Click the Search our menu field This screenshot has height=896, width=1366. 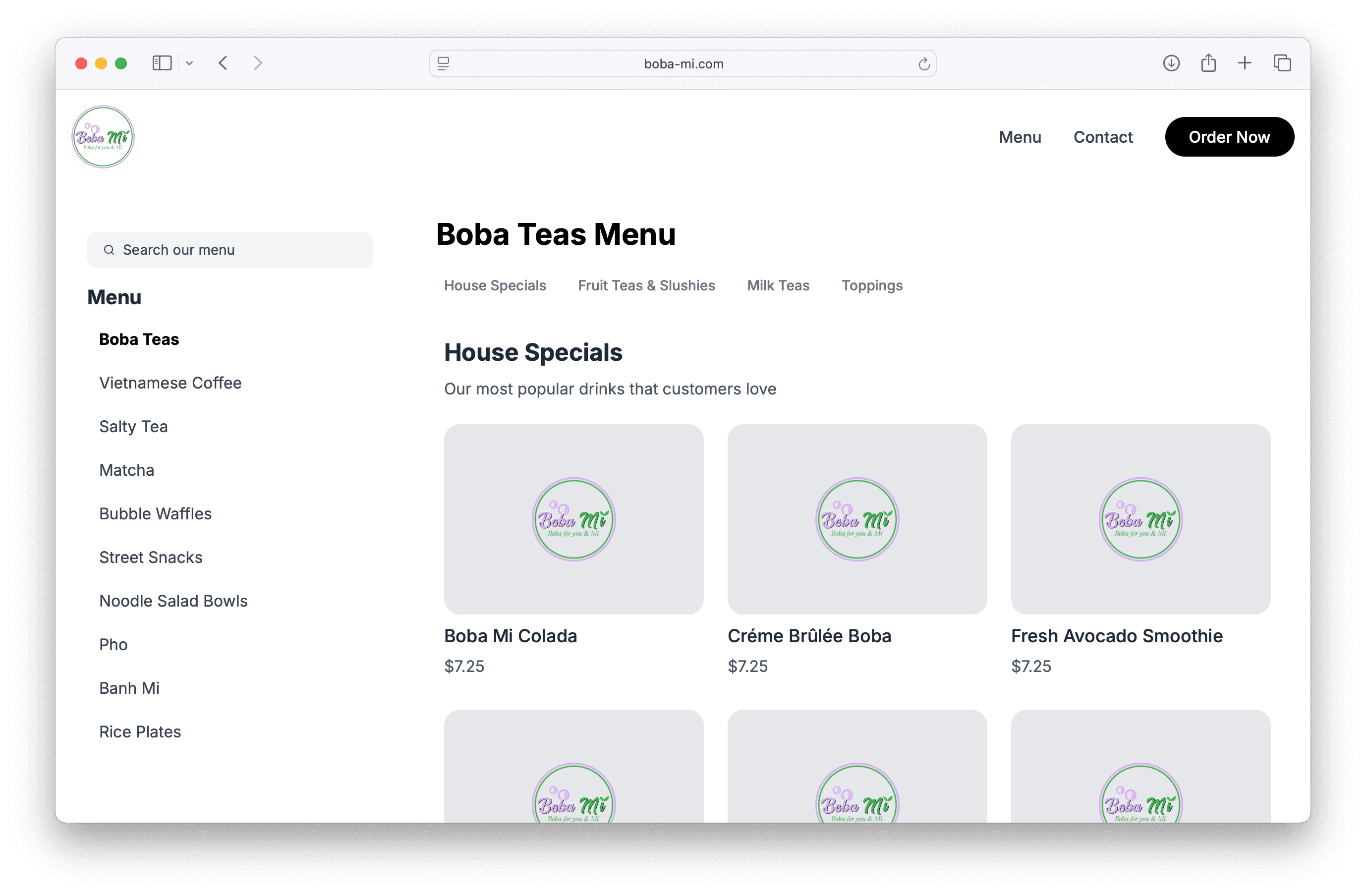(229, 250)
